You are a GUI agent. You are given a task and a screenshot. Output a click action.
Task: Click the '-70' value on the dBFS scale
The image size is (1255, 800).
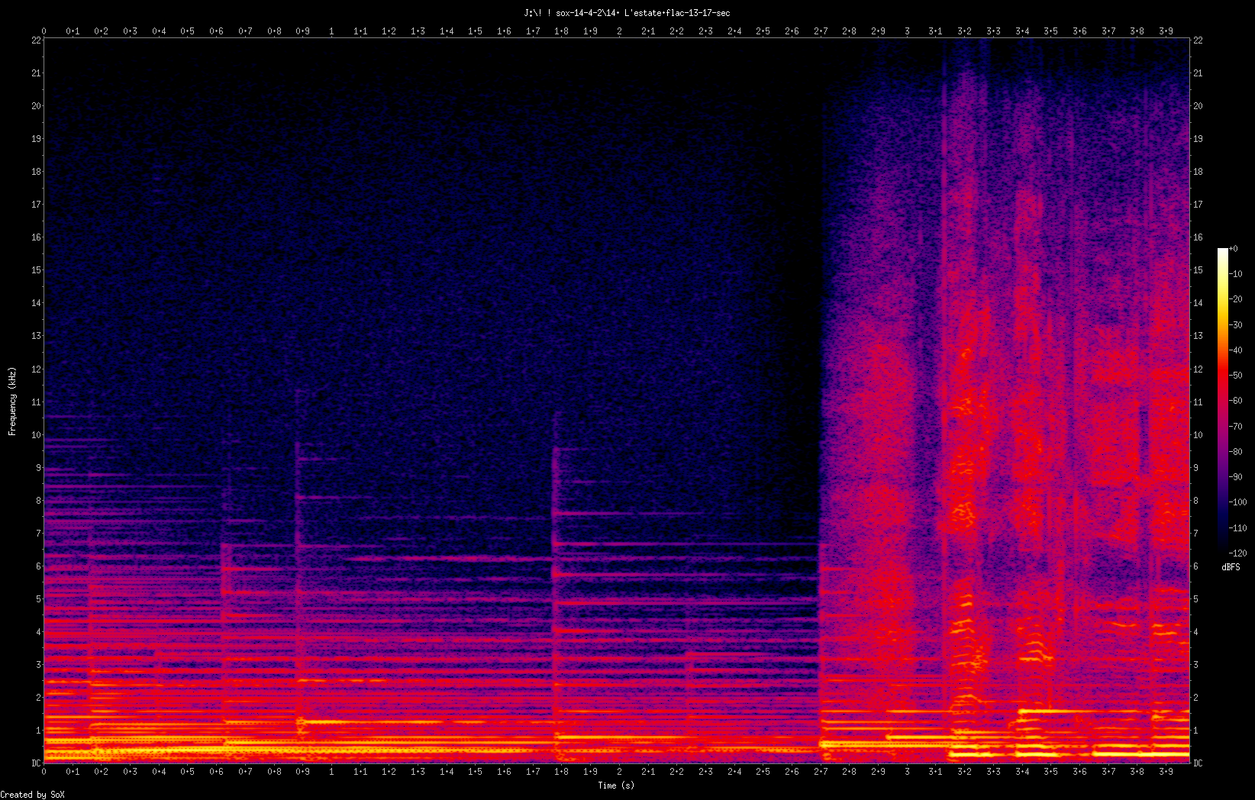click(1235, 426)
